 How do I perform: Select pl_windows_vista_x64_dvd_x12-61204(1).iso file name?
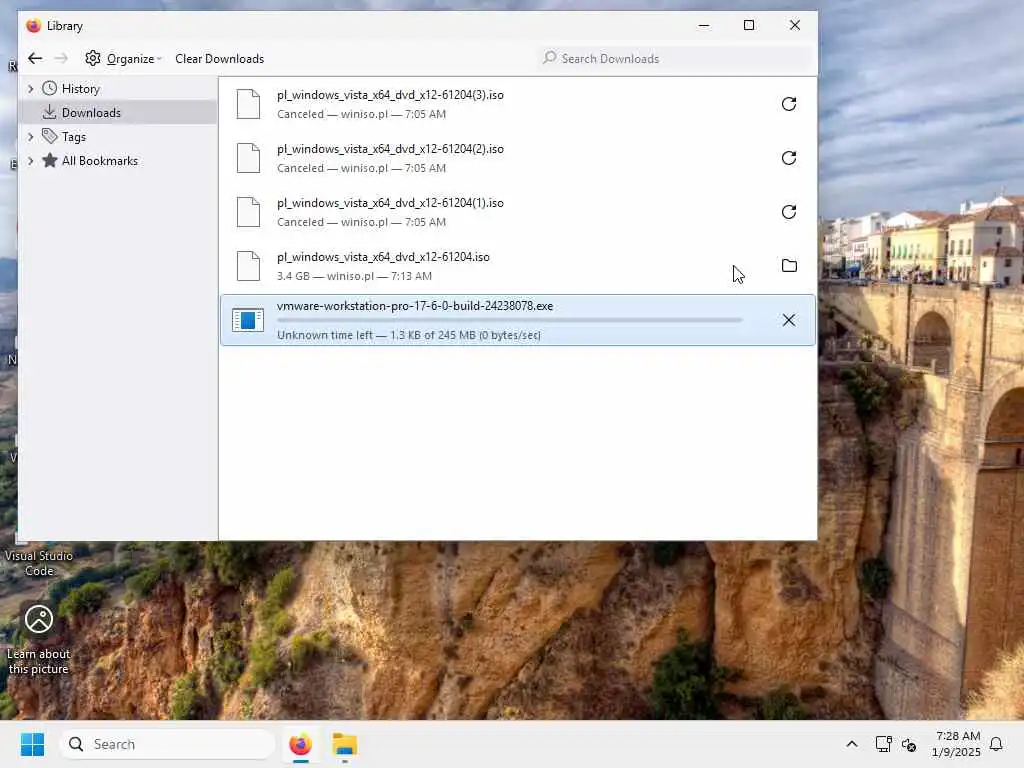[390, 203]
